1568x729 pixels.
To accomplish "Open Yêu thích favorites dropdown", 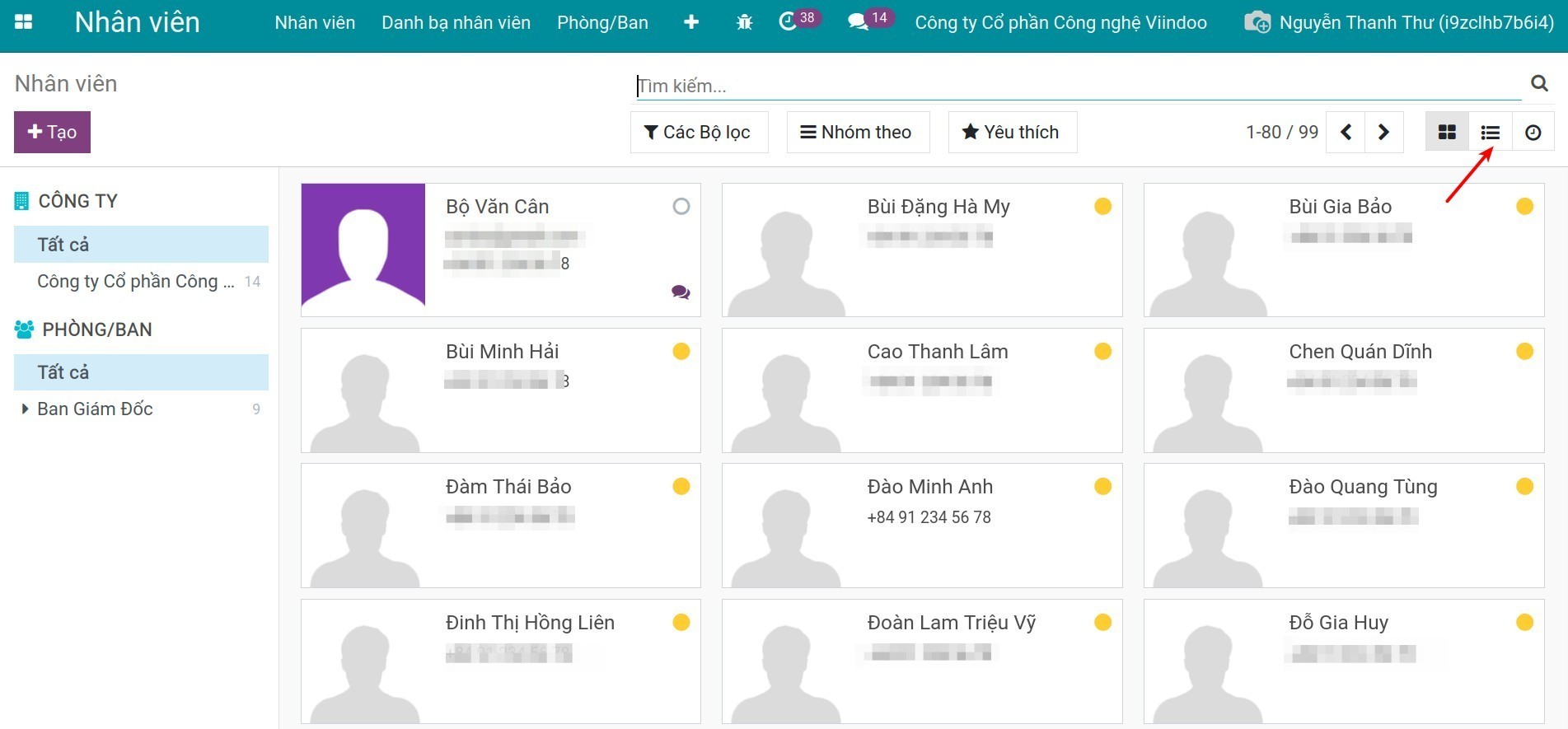I will 1013,132.
